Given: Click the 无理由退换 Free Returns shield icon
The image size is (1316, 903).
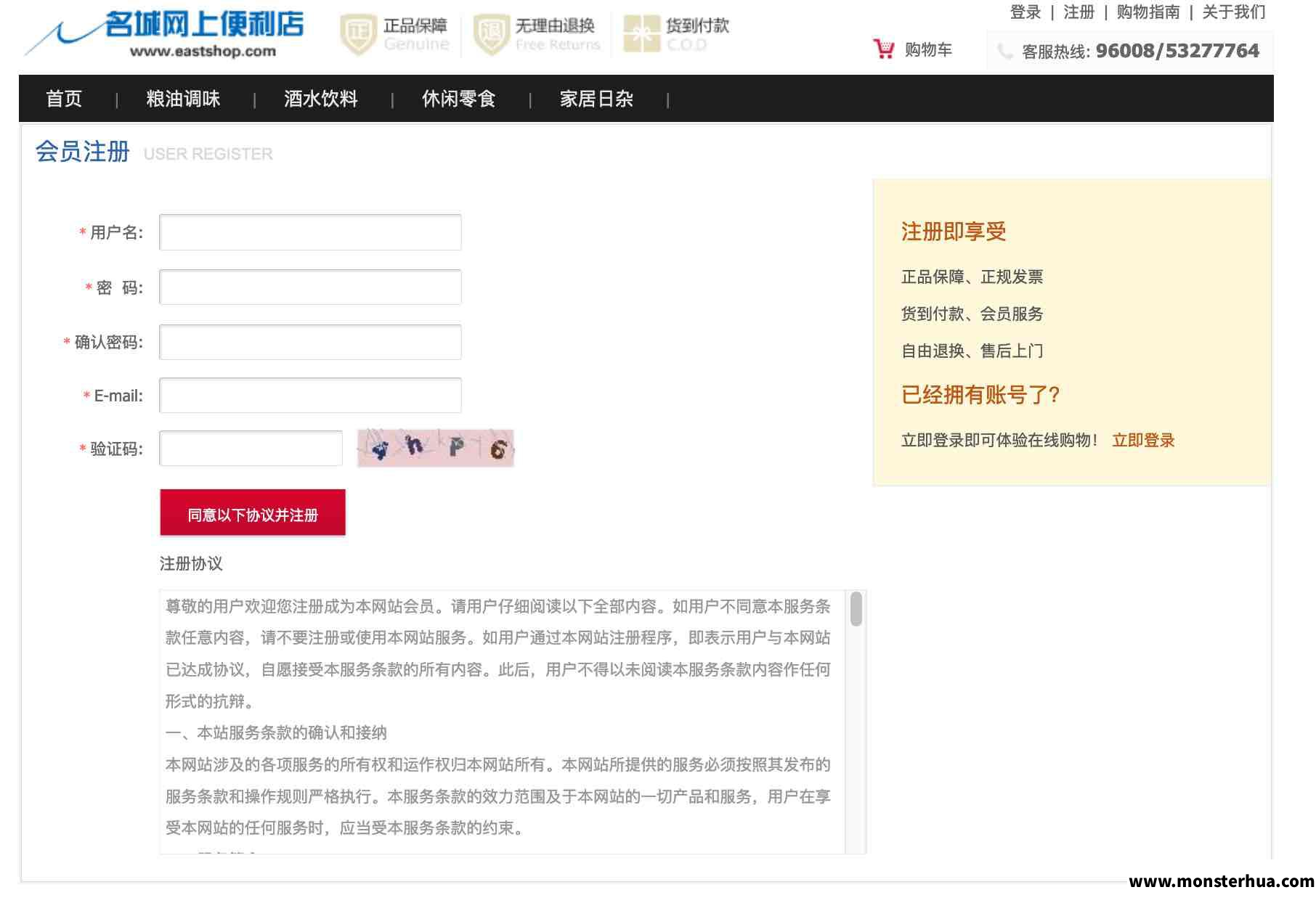Looking at the screenshot, I should [491, 34].
